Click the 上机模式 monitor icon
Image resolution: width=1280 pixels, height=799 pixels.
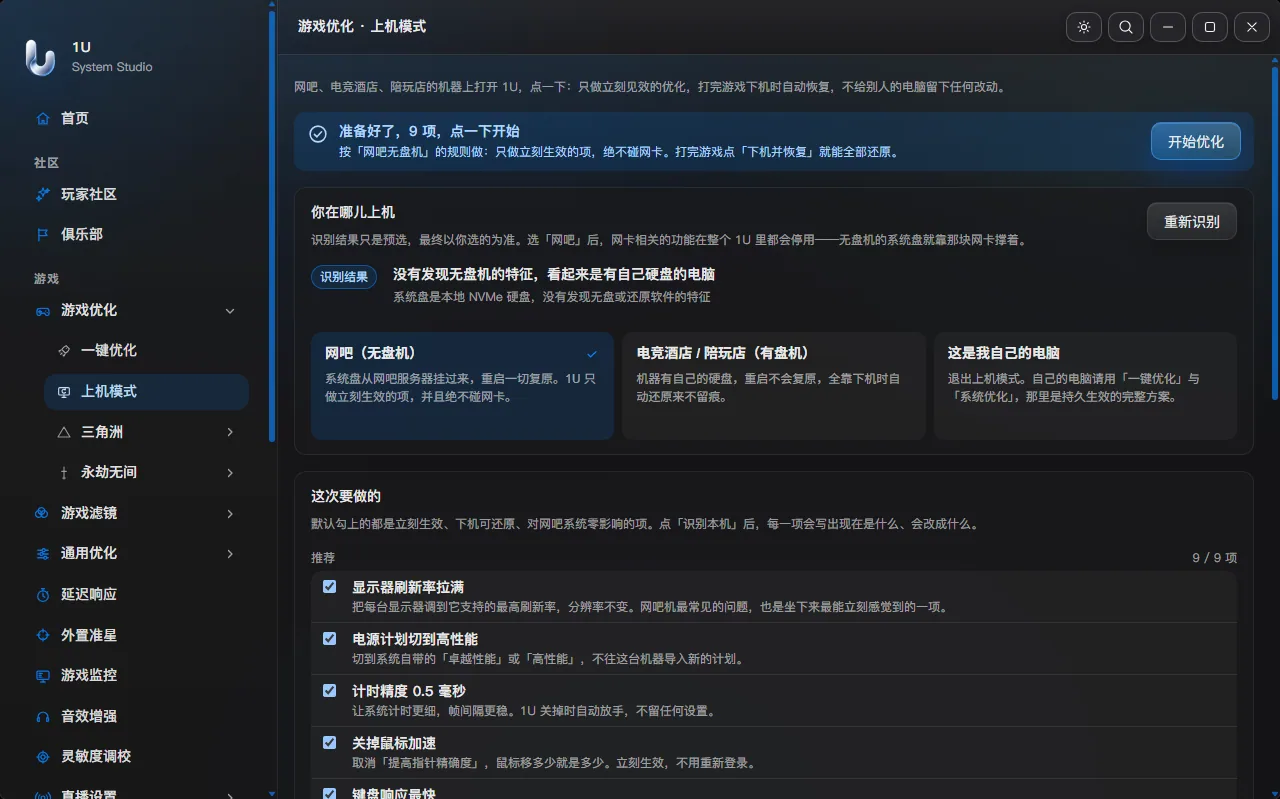(64, 391)
